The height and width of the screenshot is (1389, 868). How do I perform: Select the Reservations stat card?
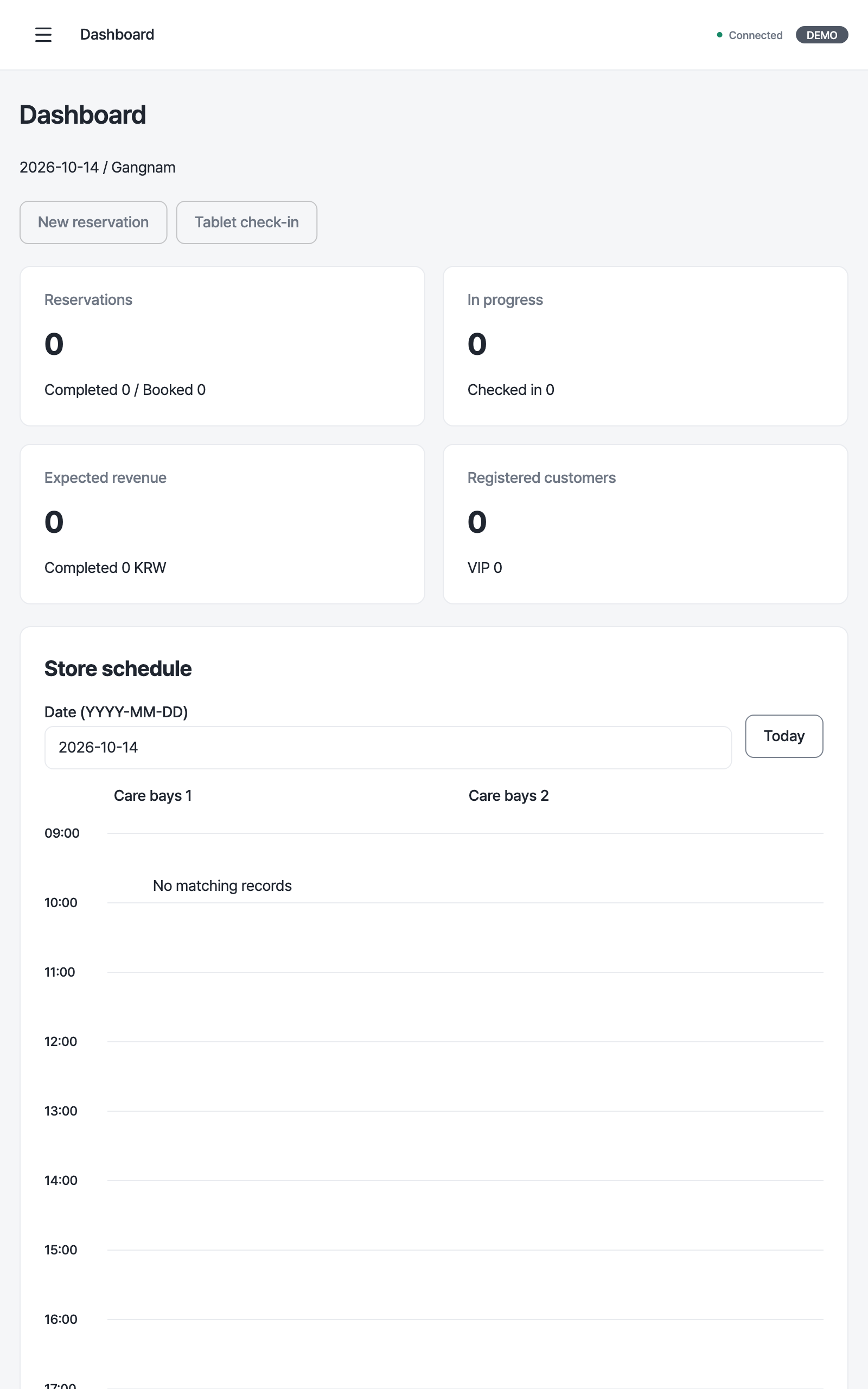point(222,346)
